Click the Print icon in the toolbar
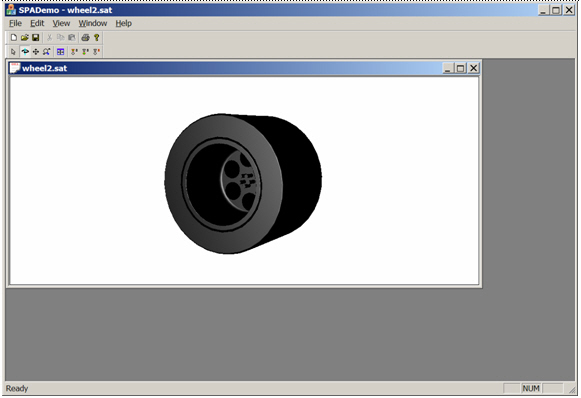The height and width of the screenshot is (398, 581). coord(85,37)
